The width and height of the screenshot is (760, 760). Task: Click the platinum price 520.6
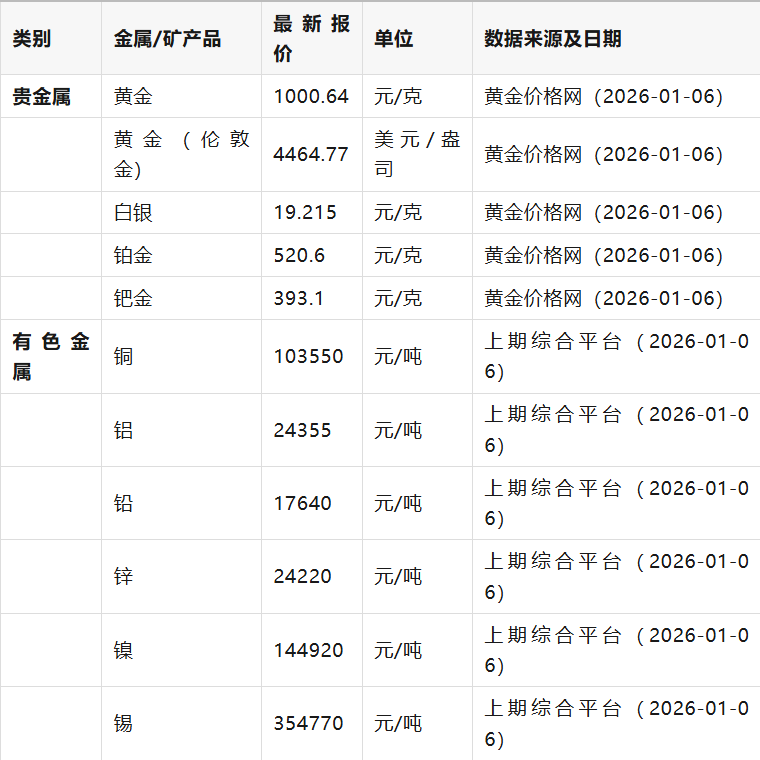299,255
